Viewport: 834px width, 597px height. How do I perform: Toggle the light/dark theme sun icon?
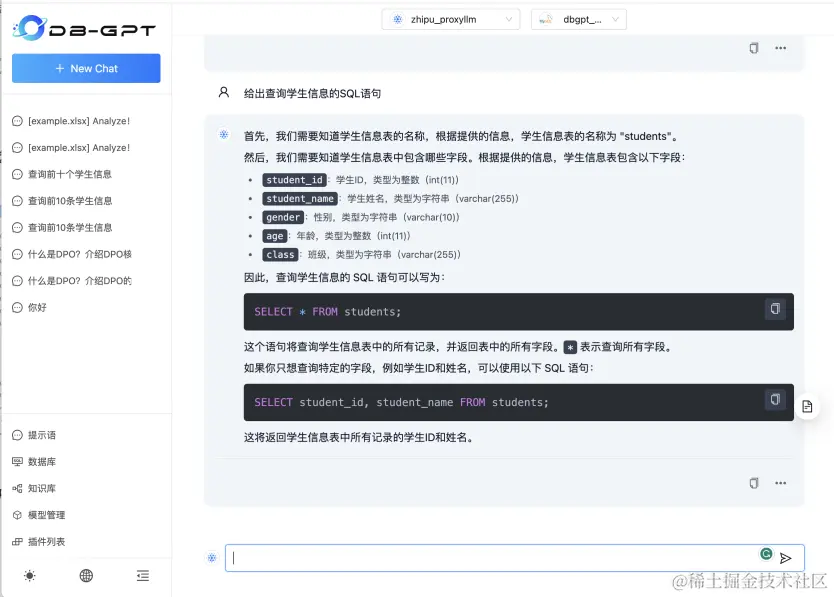28,575
